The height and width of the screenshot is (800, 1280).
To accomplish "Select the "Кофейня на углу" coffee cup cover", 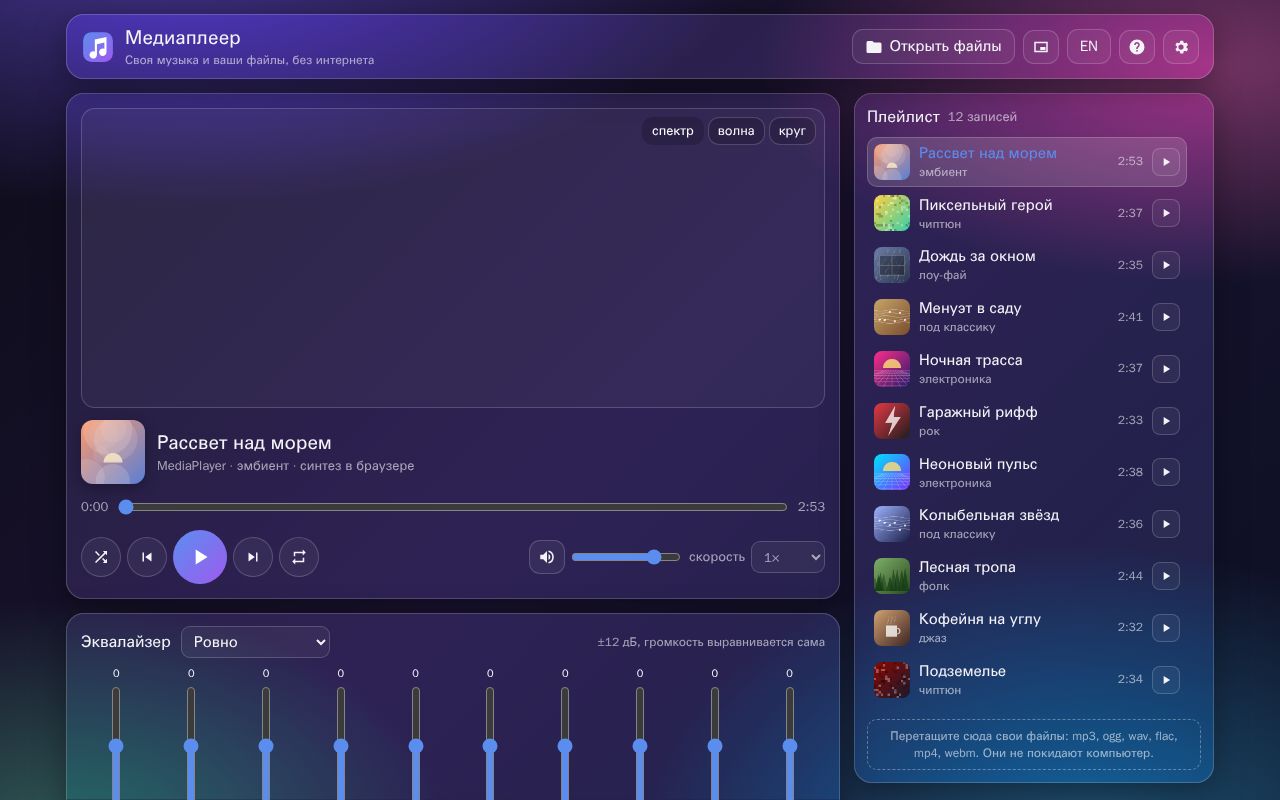I will (x=892, y=628).
